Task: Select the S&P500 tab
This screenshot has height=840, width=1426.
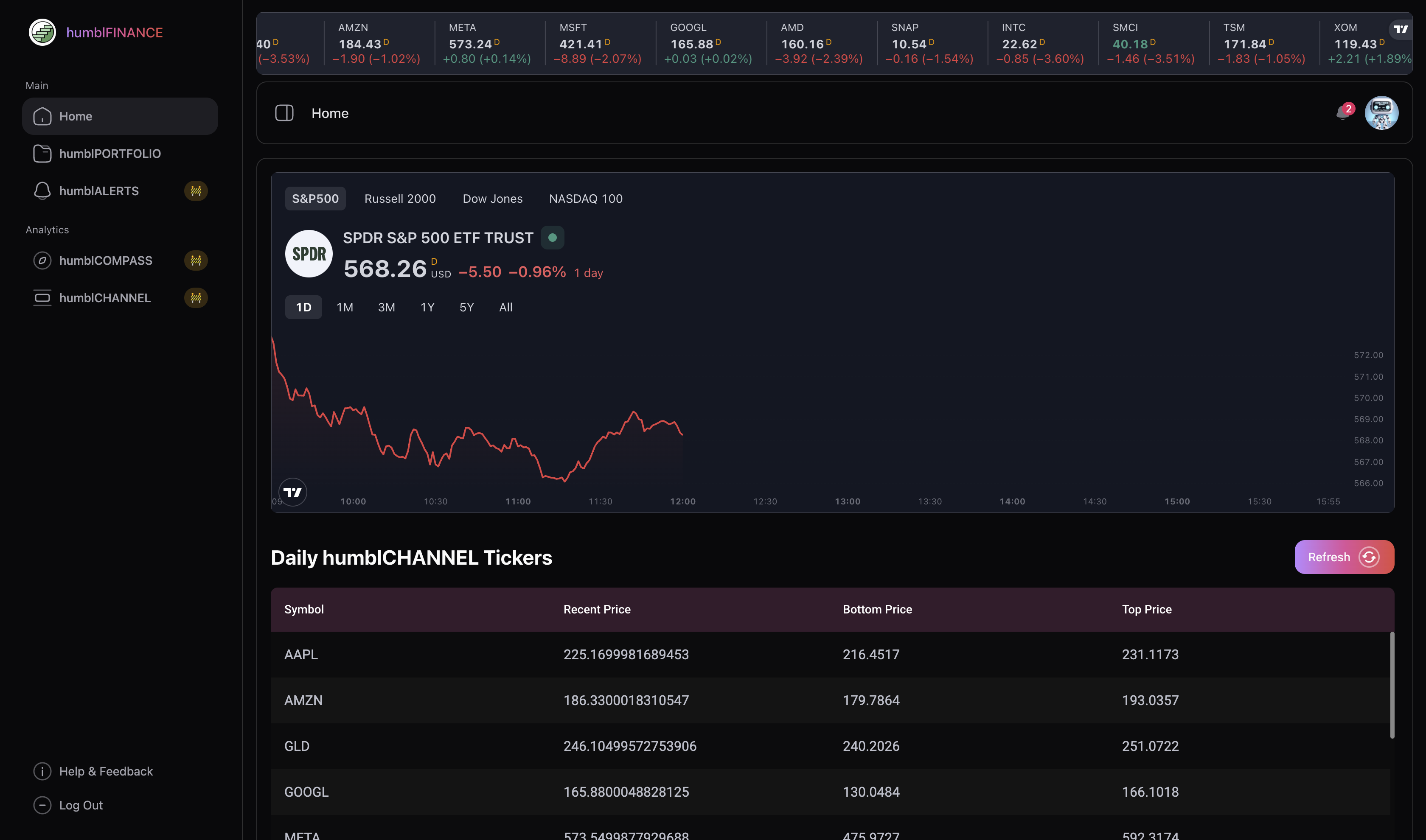Action: (x=315, y=199)
